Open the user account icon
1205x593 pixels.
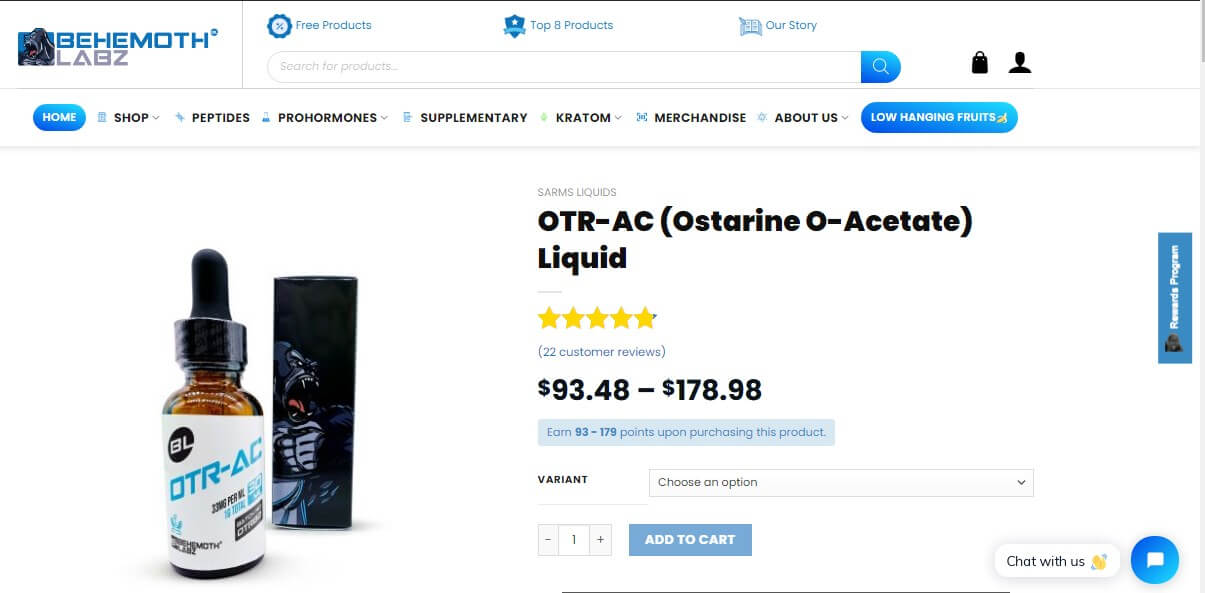[1020, 63]
